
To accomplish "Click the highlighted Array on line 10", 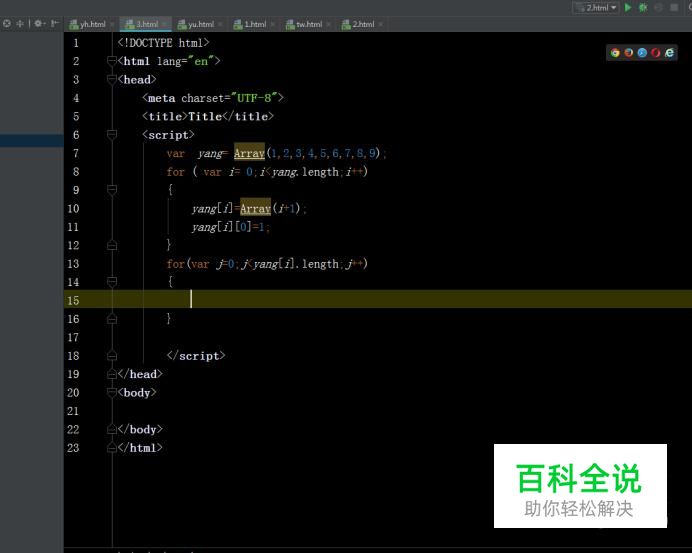I will pyautogui.click(x=256, y=208).
